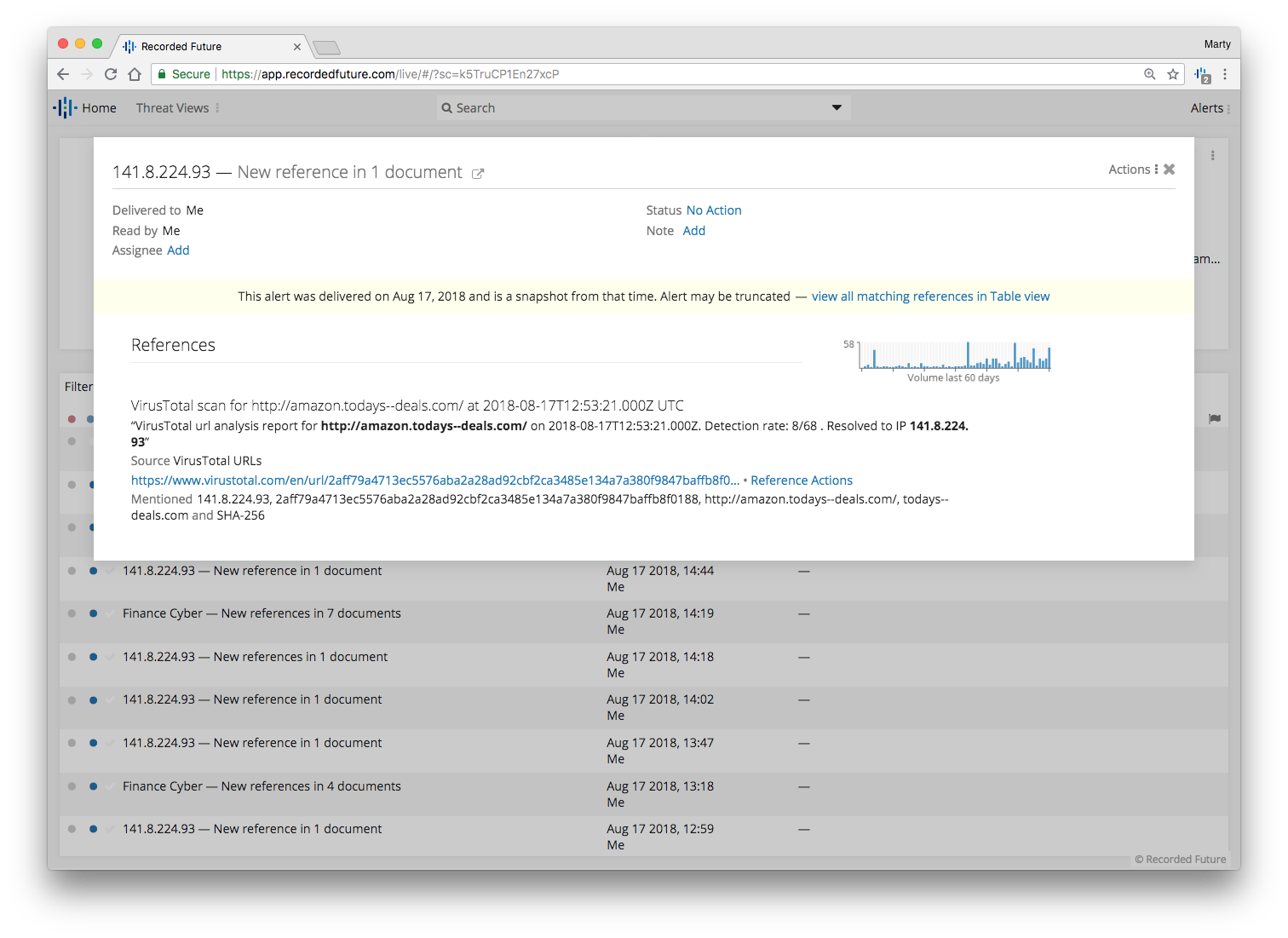Image resolution: width=1288 pixels, height=938 pixels.
Task: Click the Recorded Future logo icon
Action: pos(65,108)
